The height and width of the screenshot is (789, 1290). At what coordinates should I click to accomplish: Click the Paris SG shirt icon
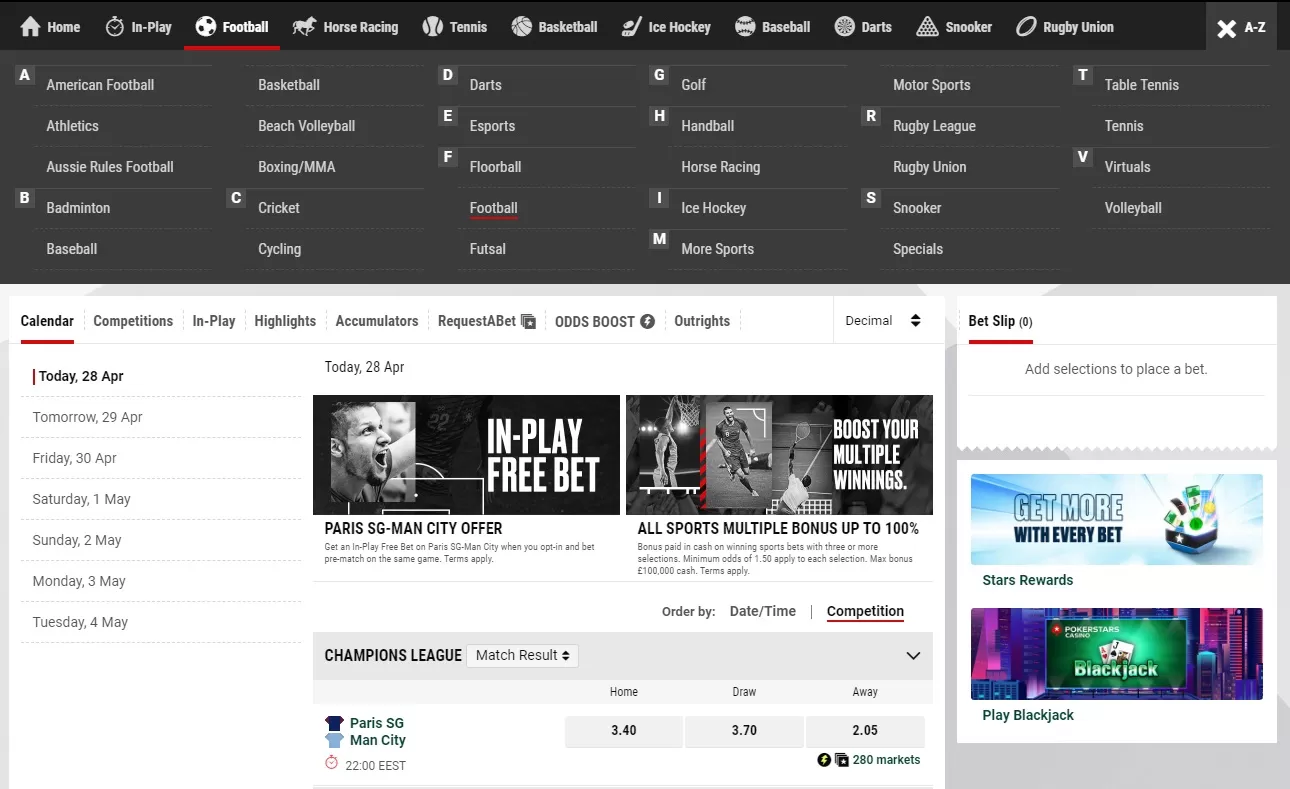tap(334, 723)
